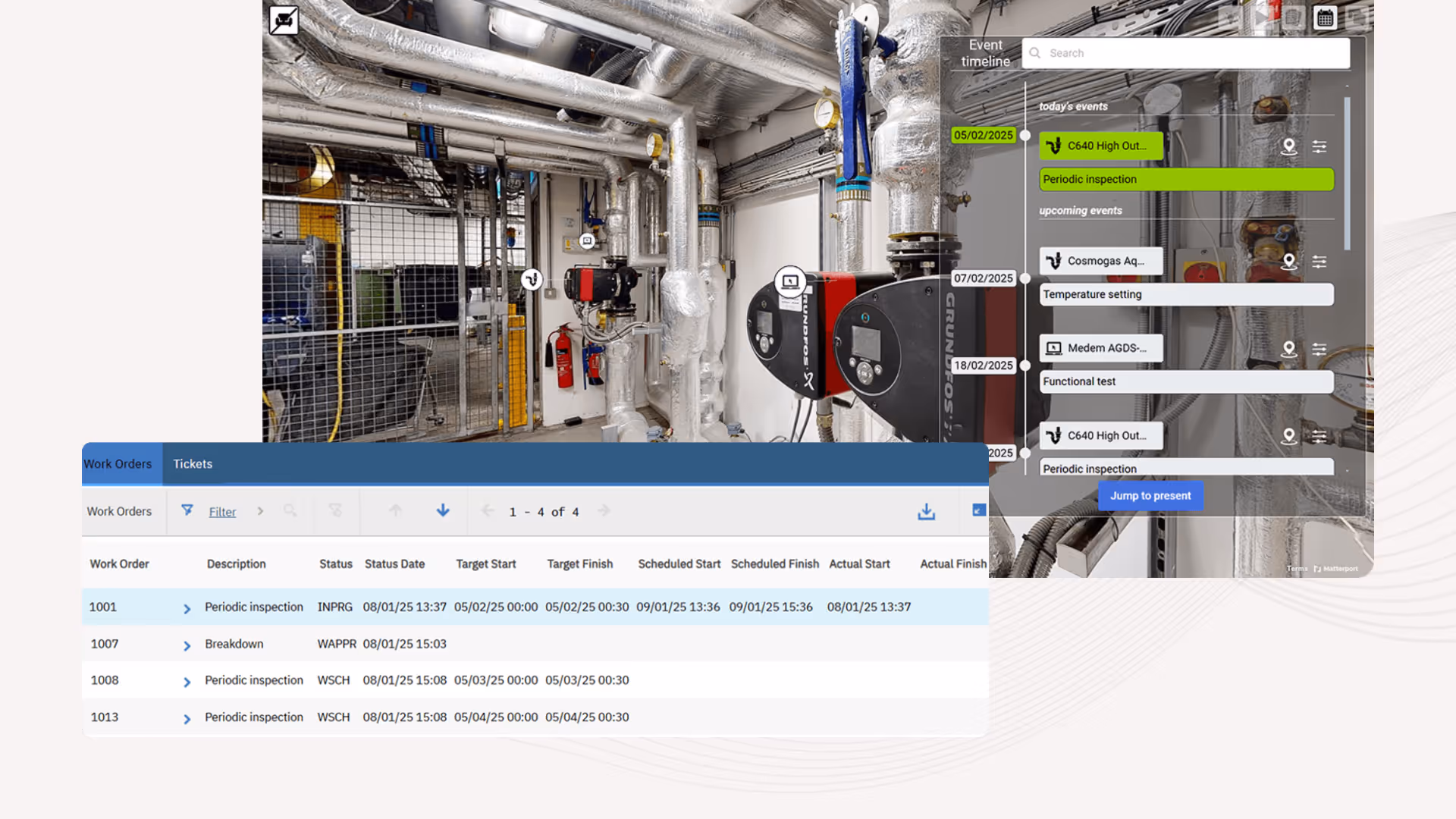Viewport: 1456px width, 819px height.
Task: Click the monitor tag icon on Grundfos pump
Action: pos(790,281)
